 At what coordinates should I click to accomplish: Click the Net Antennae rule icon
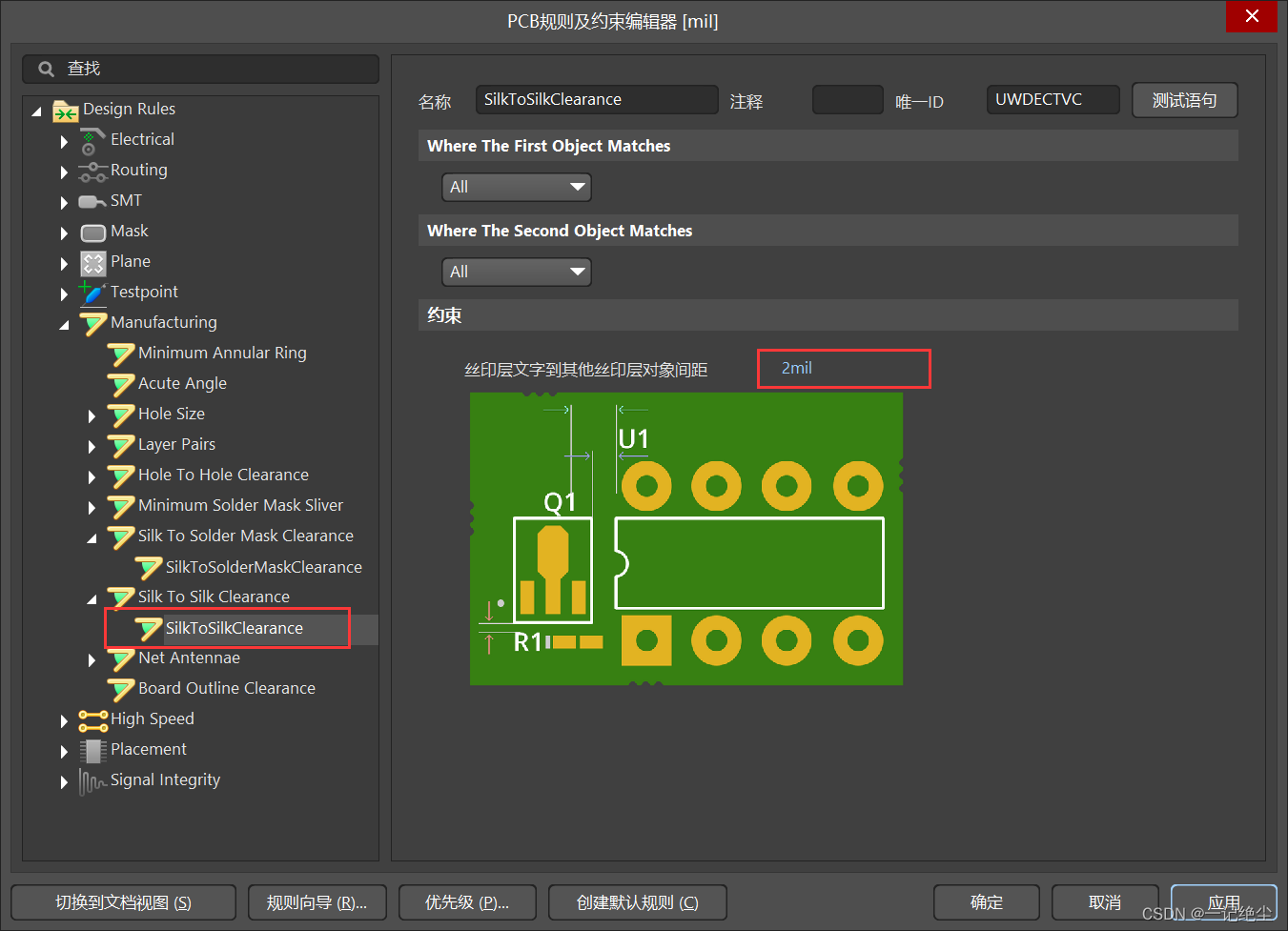click(120, 659)
